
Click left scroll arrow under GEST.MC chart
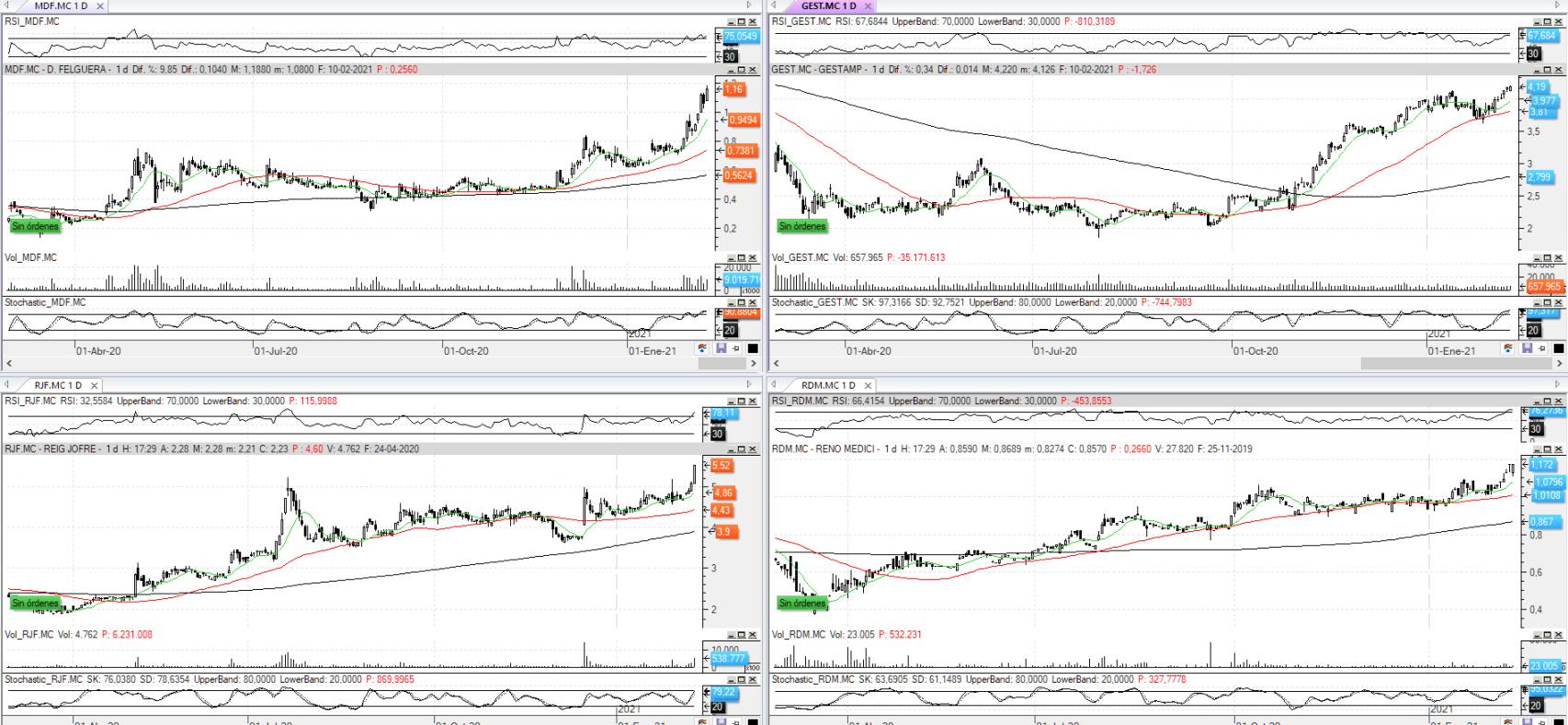[x=777, y=364]
